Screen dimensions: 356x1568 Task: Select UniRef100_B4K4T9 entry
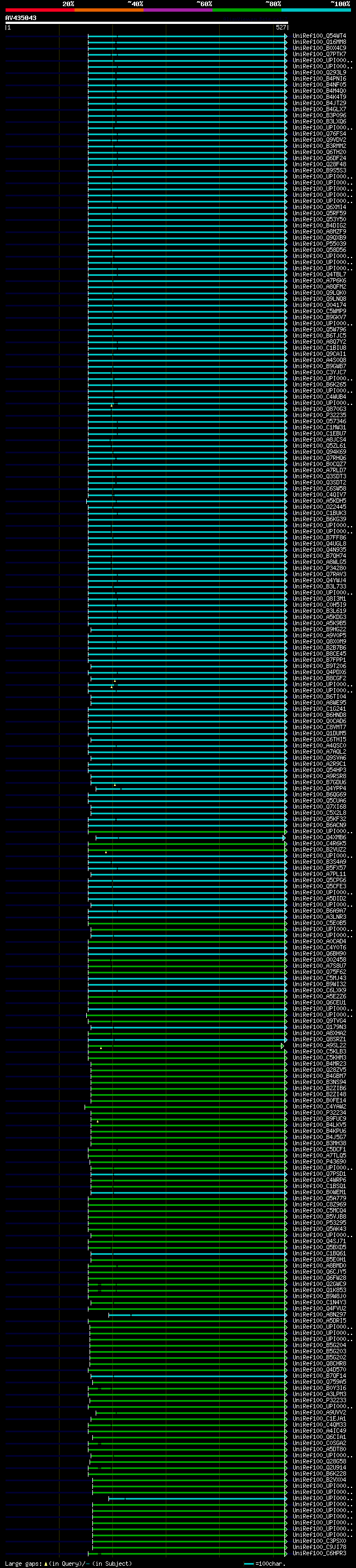click(x=319, y=97)
